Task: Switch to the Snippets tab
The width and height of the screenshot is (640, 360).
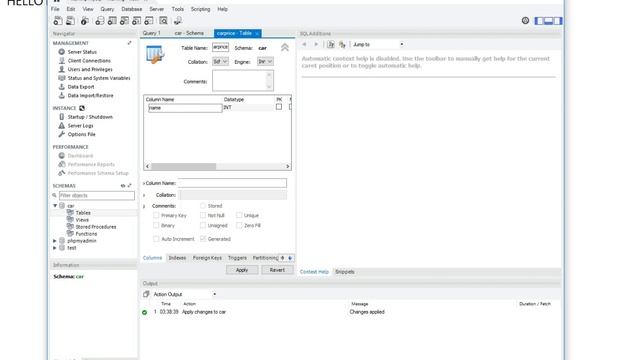Action: [x=344, y=272]
